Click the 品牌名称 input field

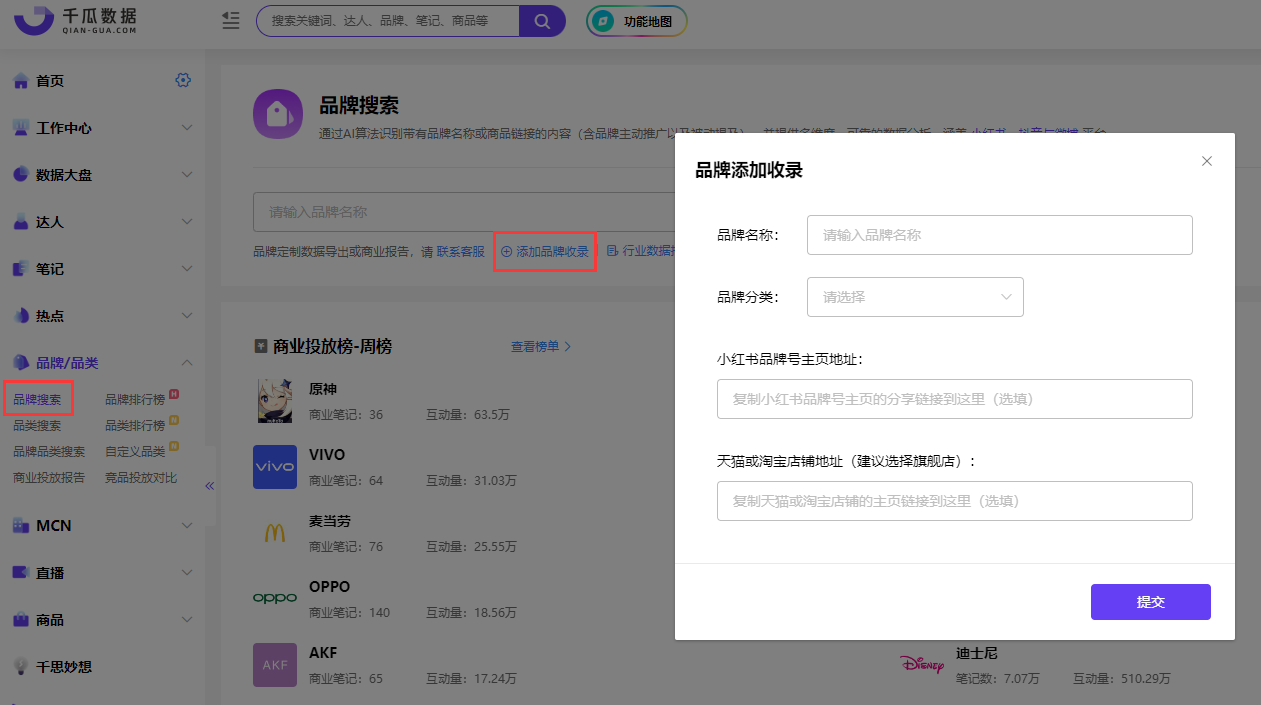point(998,234)
